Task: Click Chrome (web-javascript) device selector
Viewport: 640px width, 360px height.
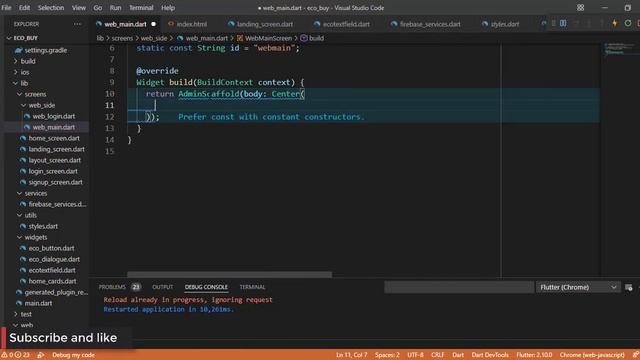Action: pos(592,355)
